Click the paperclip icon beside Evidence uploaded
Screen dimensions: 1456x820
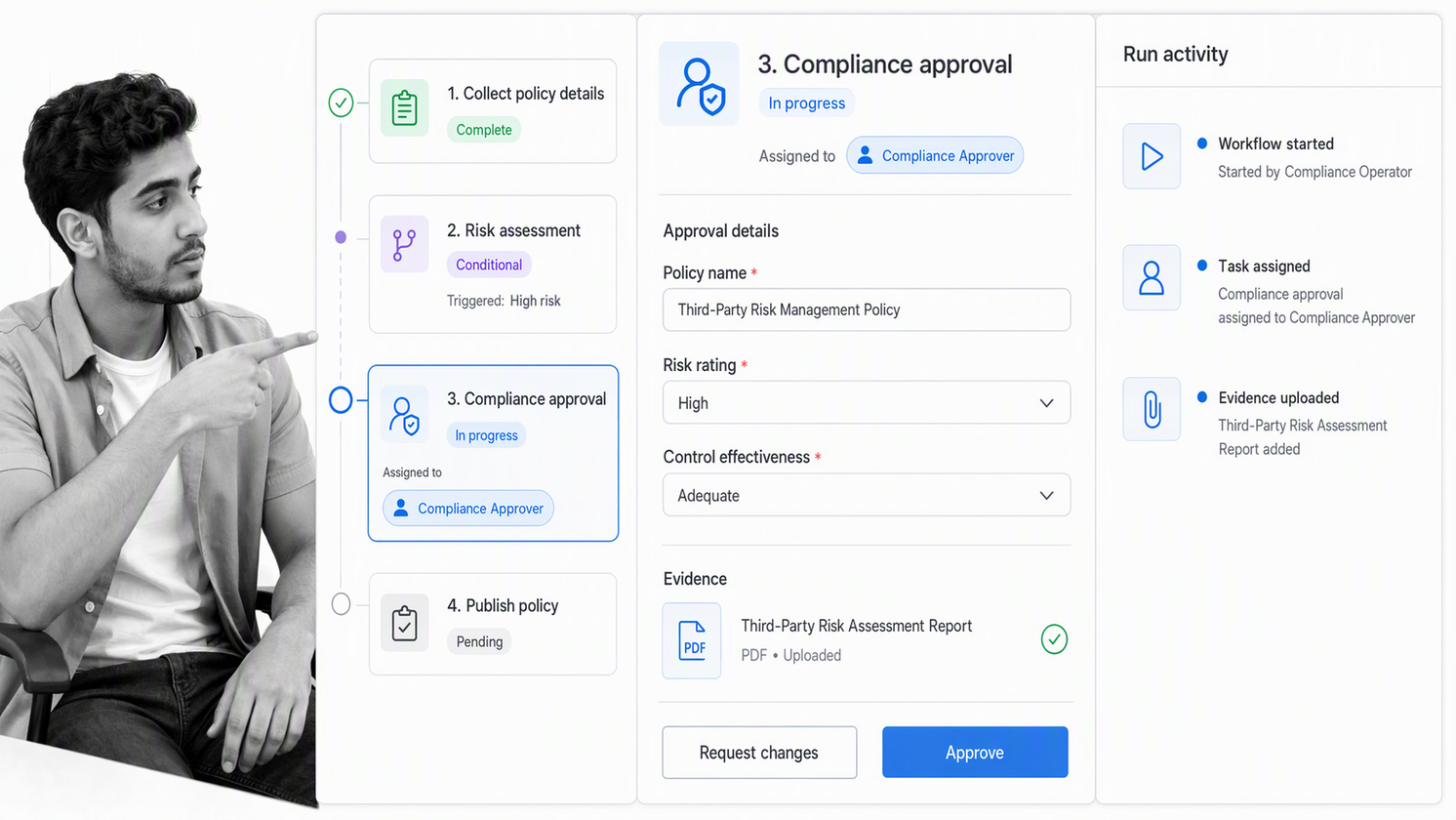point(1152,409)
